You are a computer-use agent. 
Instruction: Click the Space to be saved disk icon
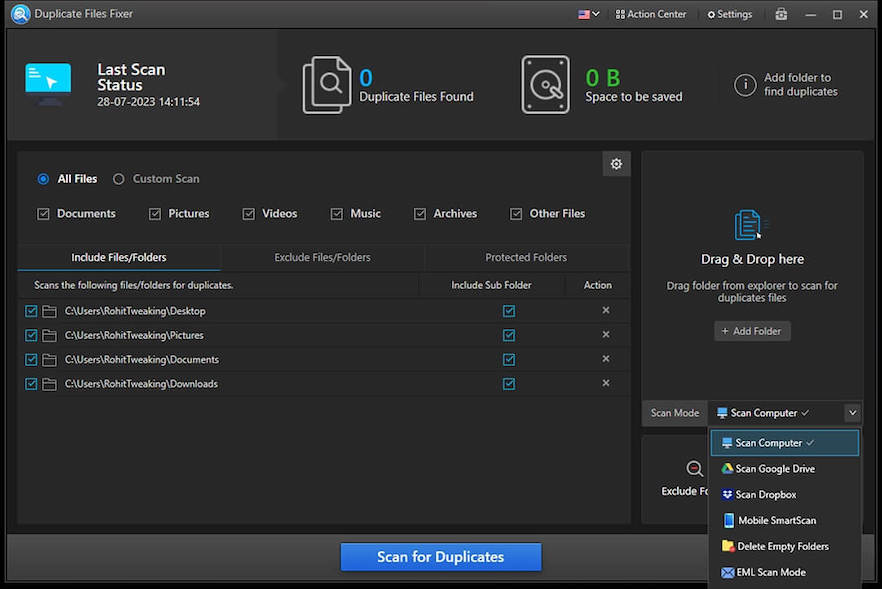point(545,84)
